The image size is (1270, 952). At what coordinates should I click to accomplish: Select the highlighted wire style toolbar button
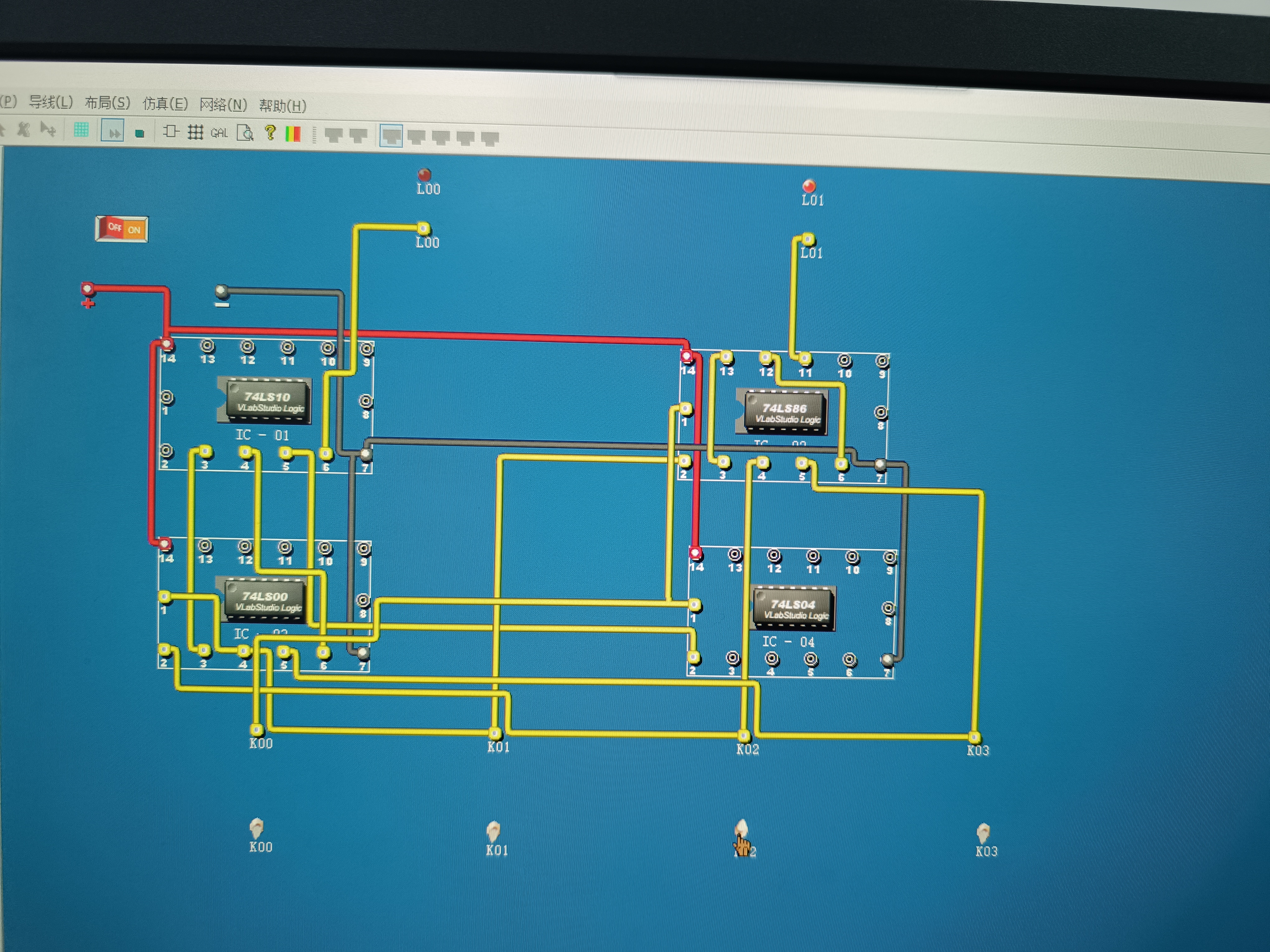pos(391,137)
